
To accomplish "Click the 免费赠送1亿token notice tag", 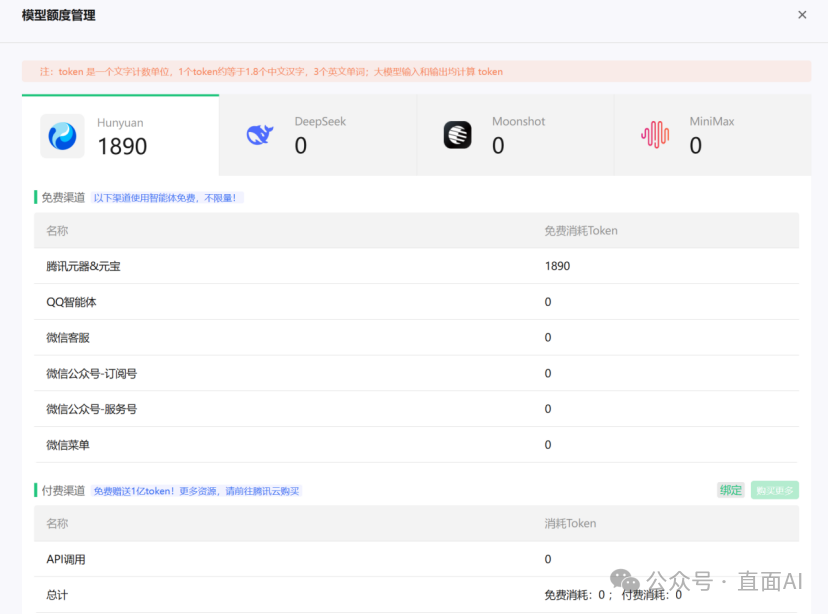I will point(196,491).
